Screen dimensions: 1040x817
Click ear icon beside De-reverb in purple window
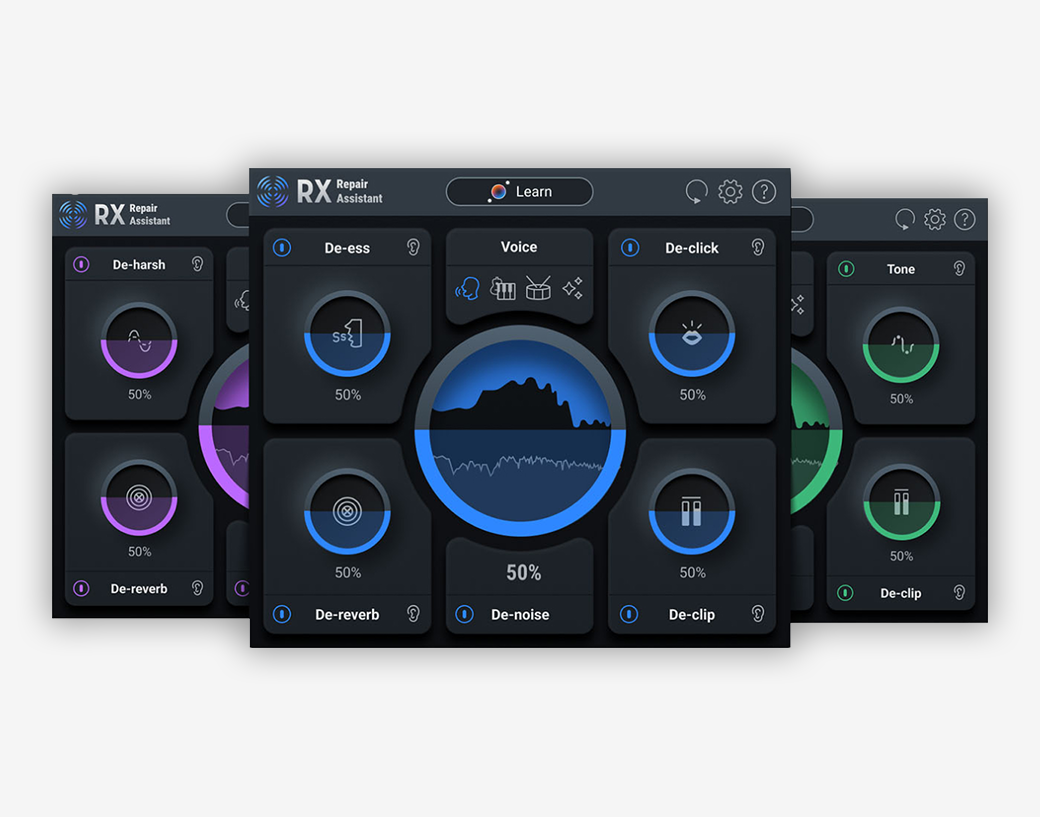point(197,588)
